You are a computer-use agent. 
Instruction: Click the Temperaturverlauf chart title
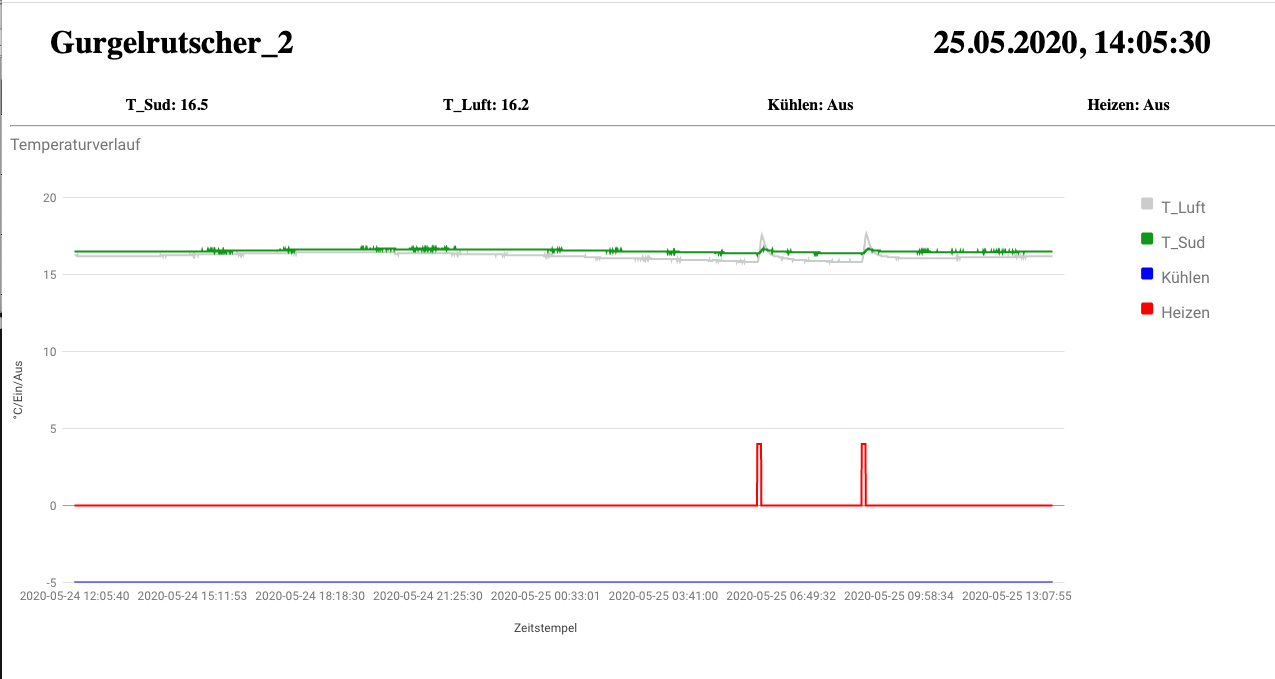75,145
